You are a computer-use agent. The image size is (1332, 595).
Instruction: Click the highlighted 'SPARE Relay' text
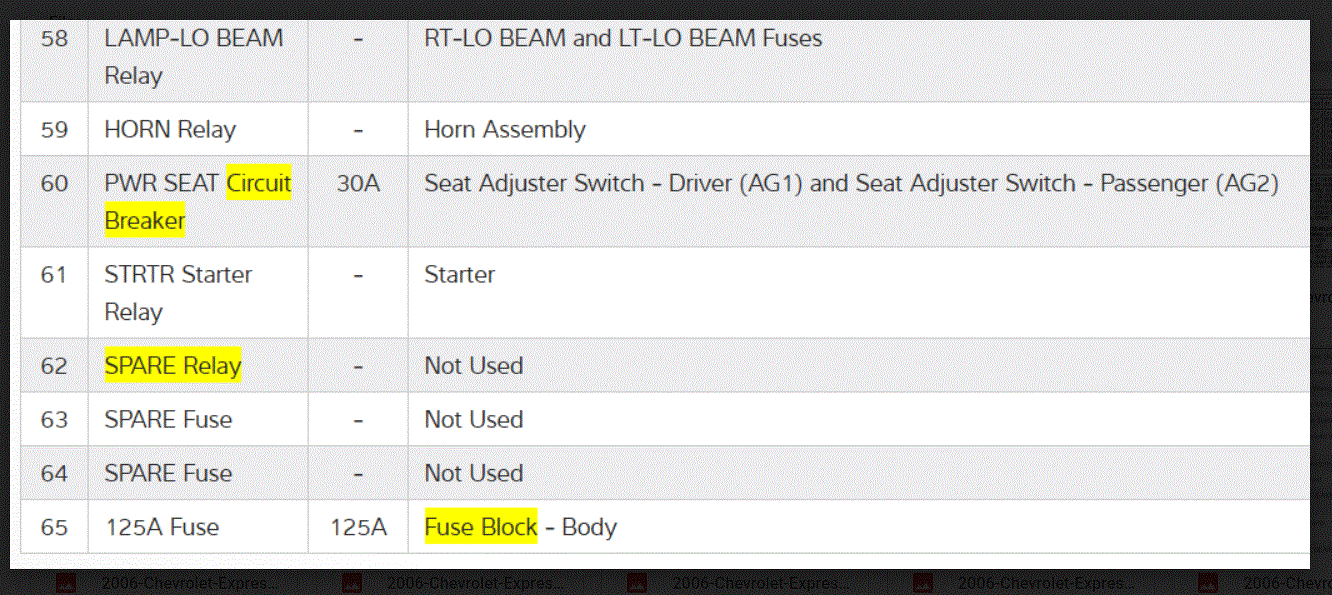(x=173, y=366)
